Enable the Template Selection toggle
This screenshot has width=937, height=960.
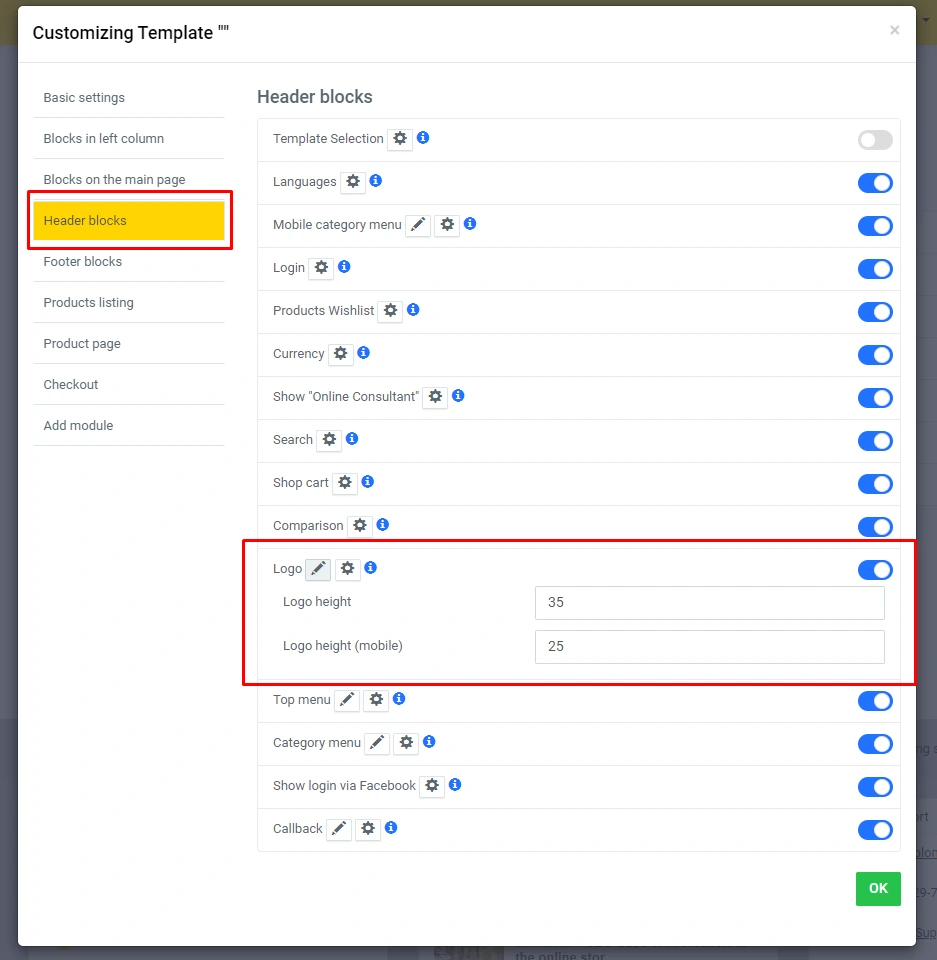[875, 140]
